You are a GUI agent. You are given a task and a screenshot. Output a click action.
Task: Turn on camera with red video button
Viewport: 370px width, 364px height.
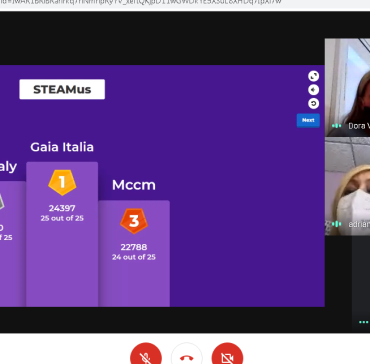227,357
